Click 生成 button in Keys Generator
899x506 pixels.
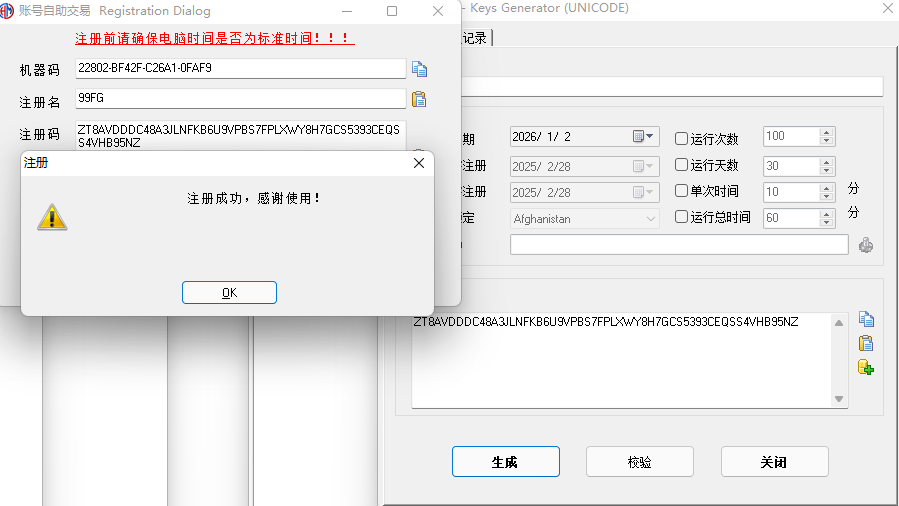point(506,461)
